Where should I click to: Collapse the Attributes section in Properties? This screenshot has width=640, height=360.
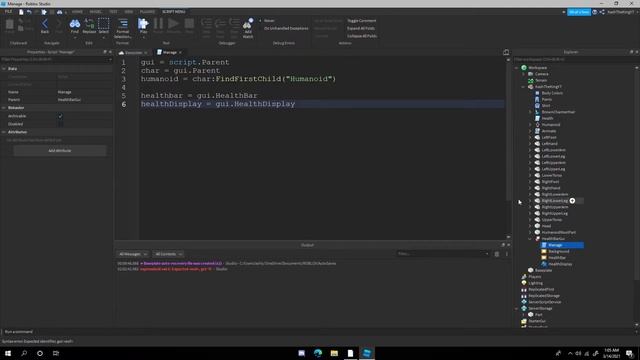click(x=4, y=132)
